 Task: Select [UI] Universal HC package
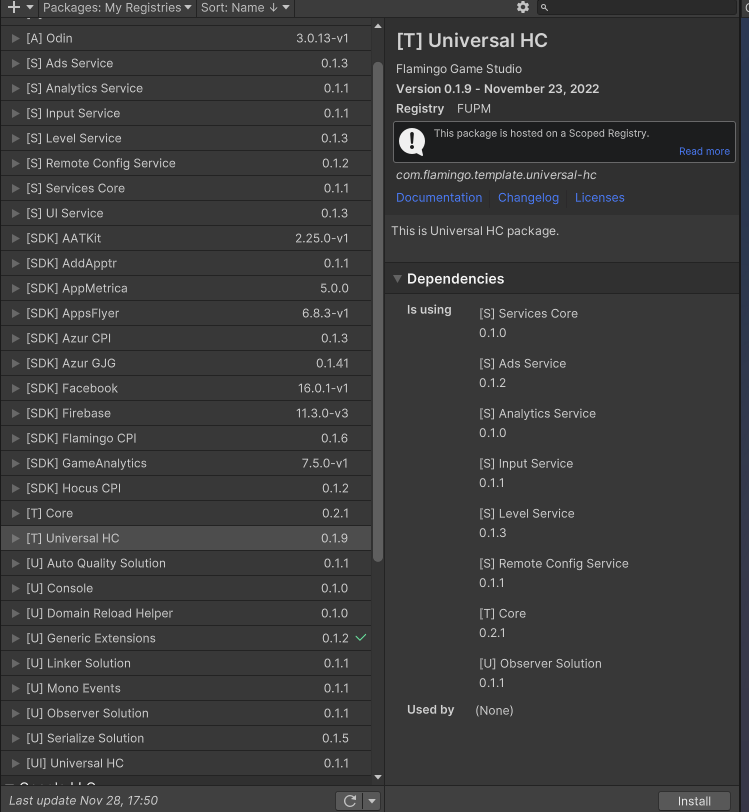[x=186, y=763]
